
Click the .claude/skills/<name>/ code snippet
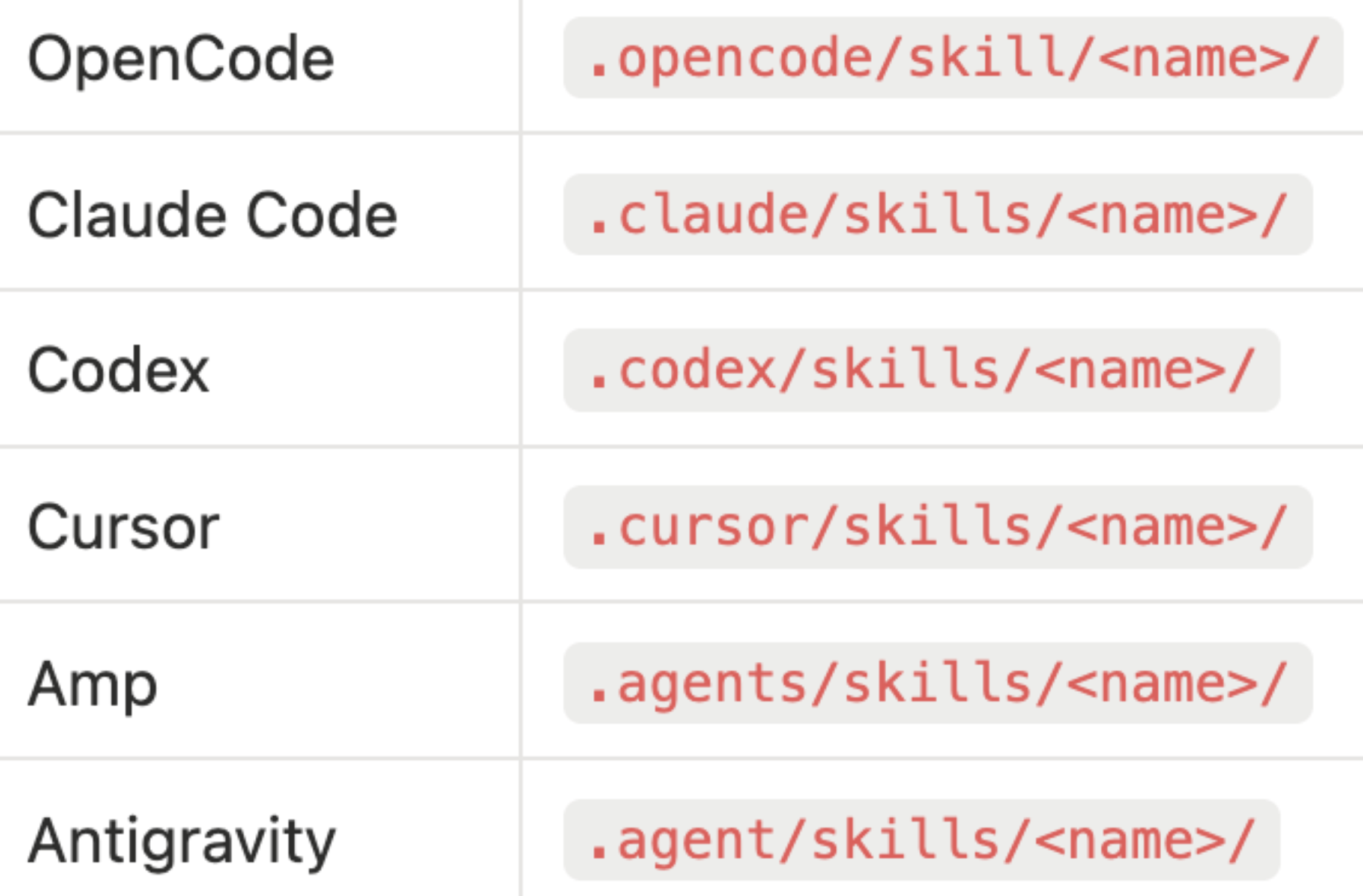[x=937, y=215]
